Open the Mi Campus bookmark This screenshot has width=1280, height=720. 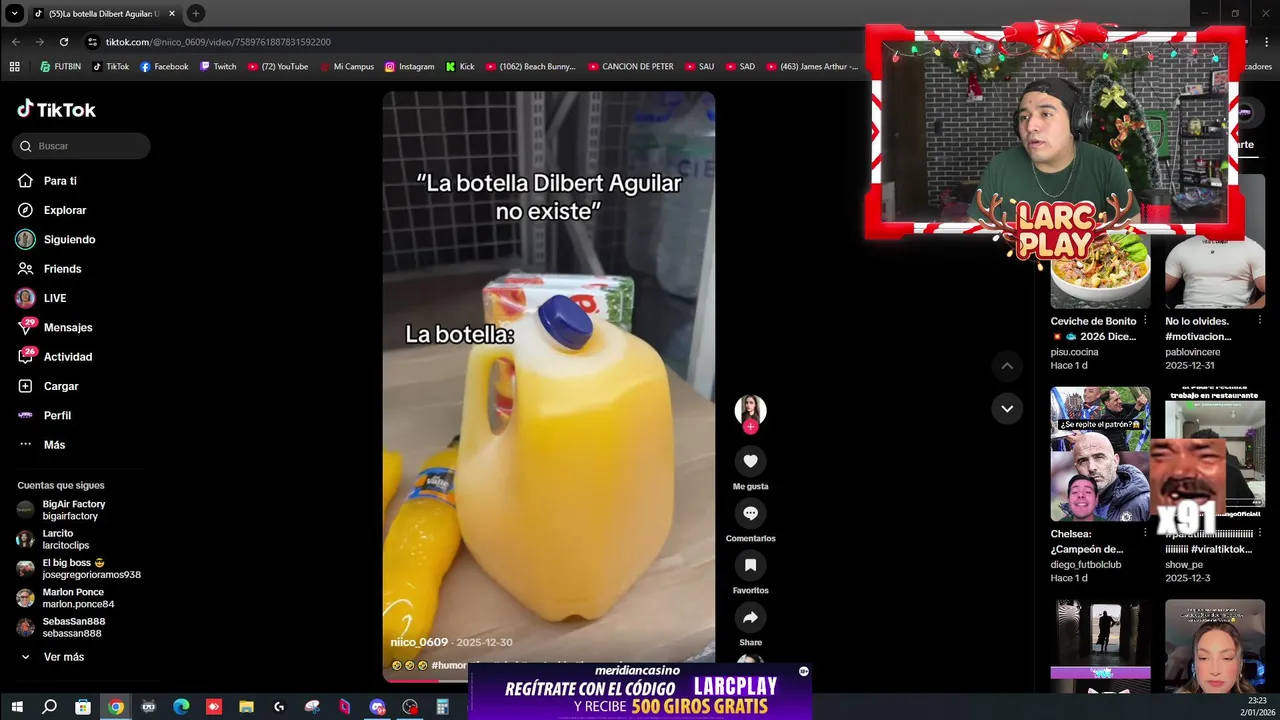tap(347, 67)
